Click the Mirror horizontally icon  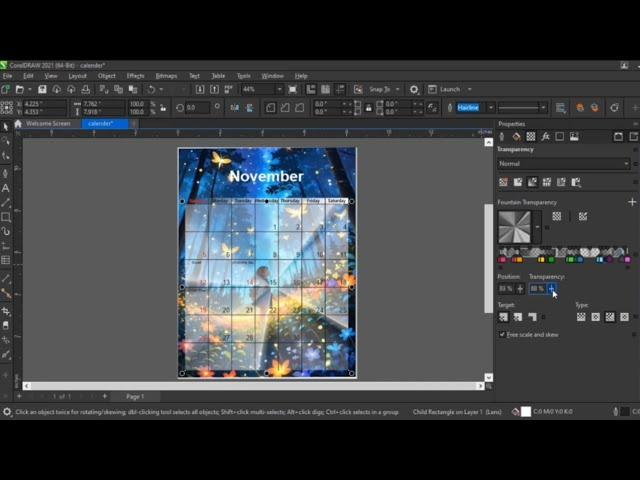click(235, 107)
